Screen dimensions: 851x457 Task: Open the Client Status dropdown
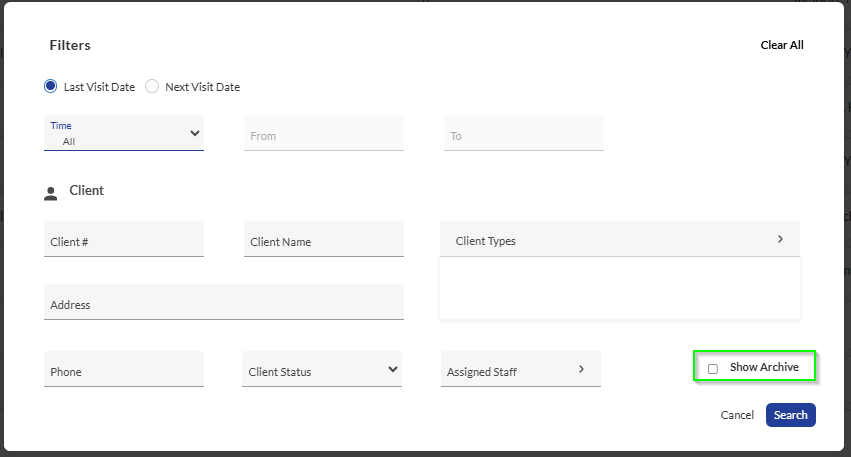(x=321, y=370)
